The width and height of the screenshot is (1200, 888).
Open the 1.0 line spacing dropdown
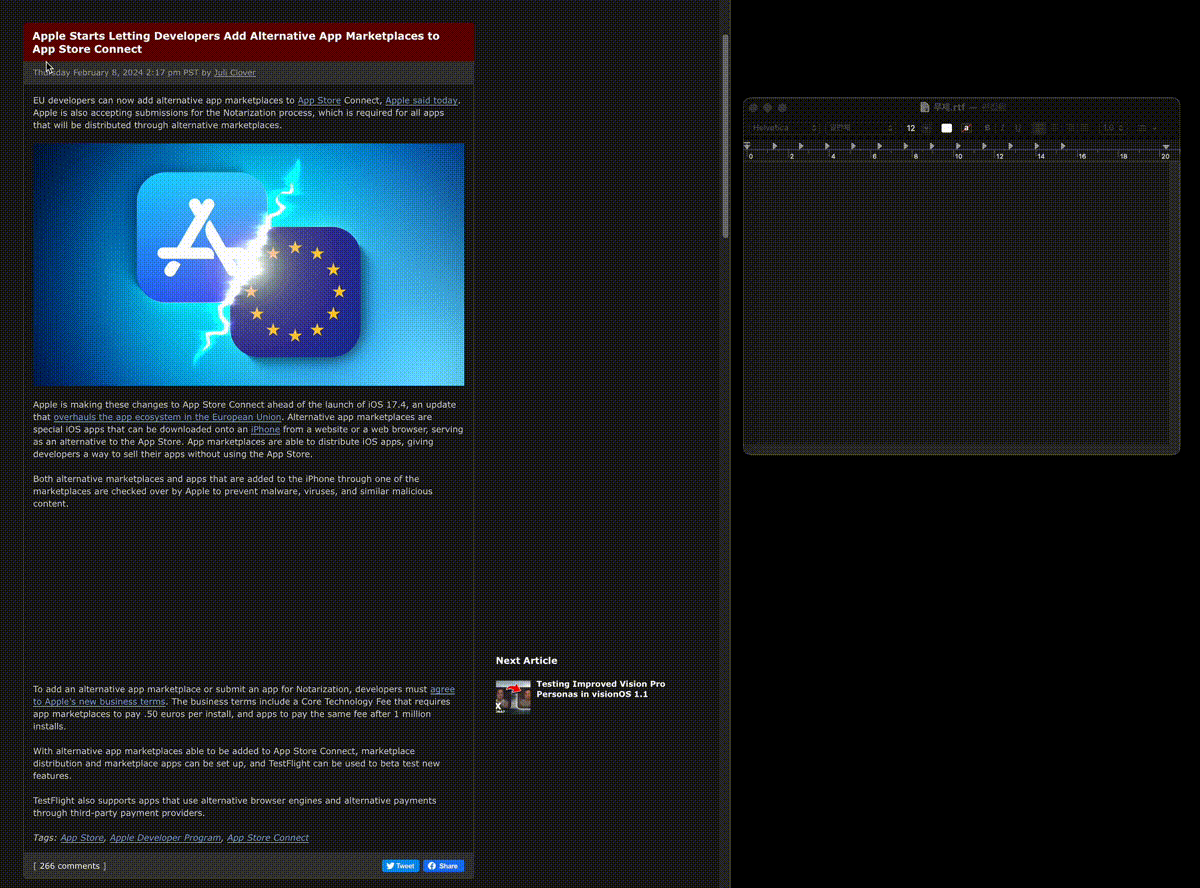tap(1112, 128)
